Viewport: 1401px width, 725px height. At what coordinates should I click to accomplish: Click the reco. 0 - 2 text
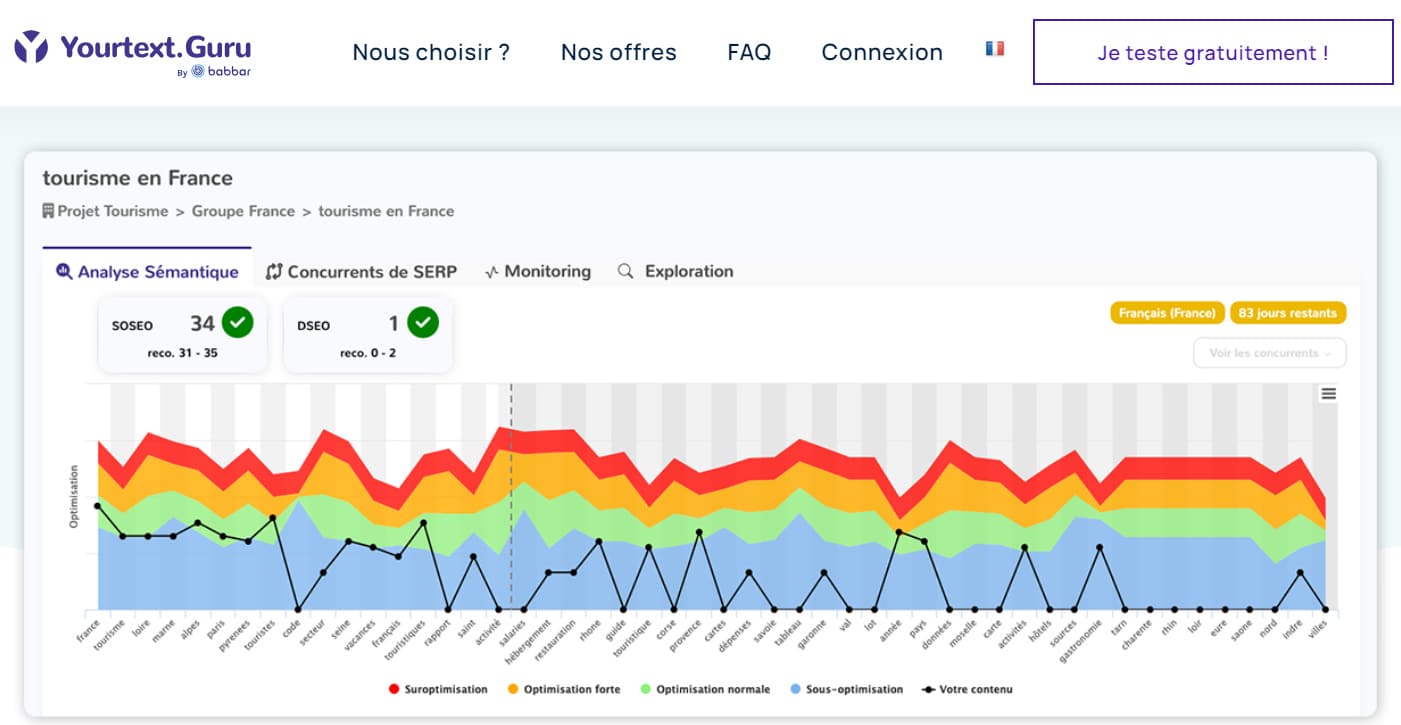coord(368,353)
